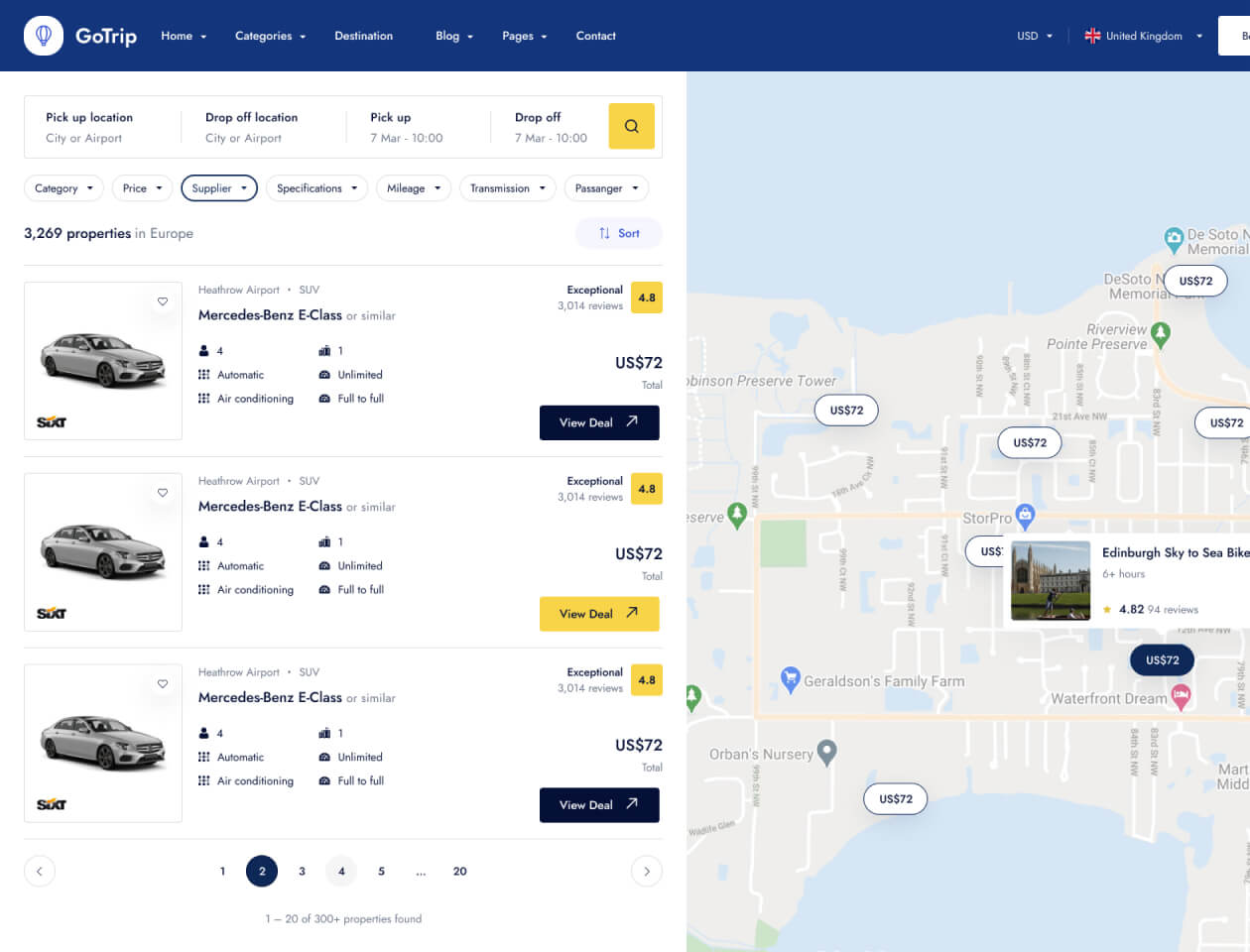1250x952 pixels.
Task: Open the Transmission filter dropdown
Action: point(507,188)
